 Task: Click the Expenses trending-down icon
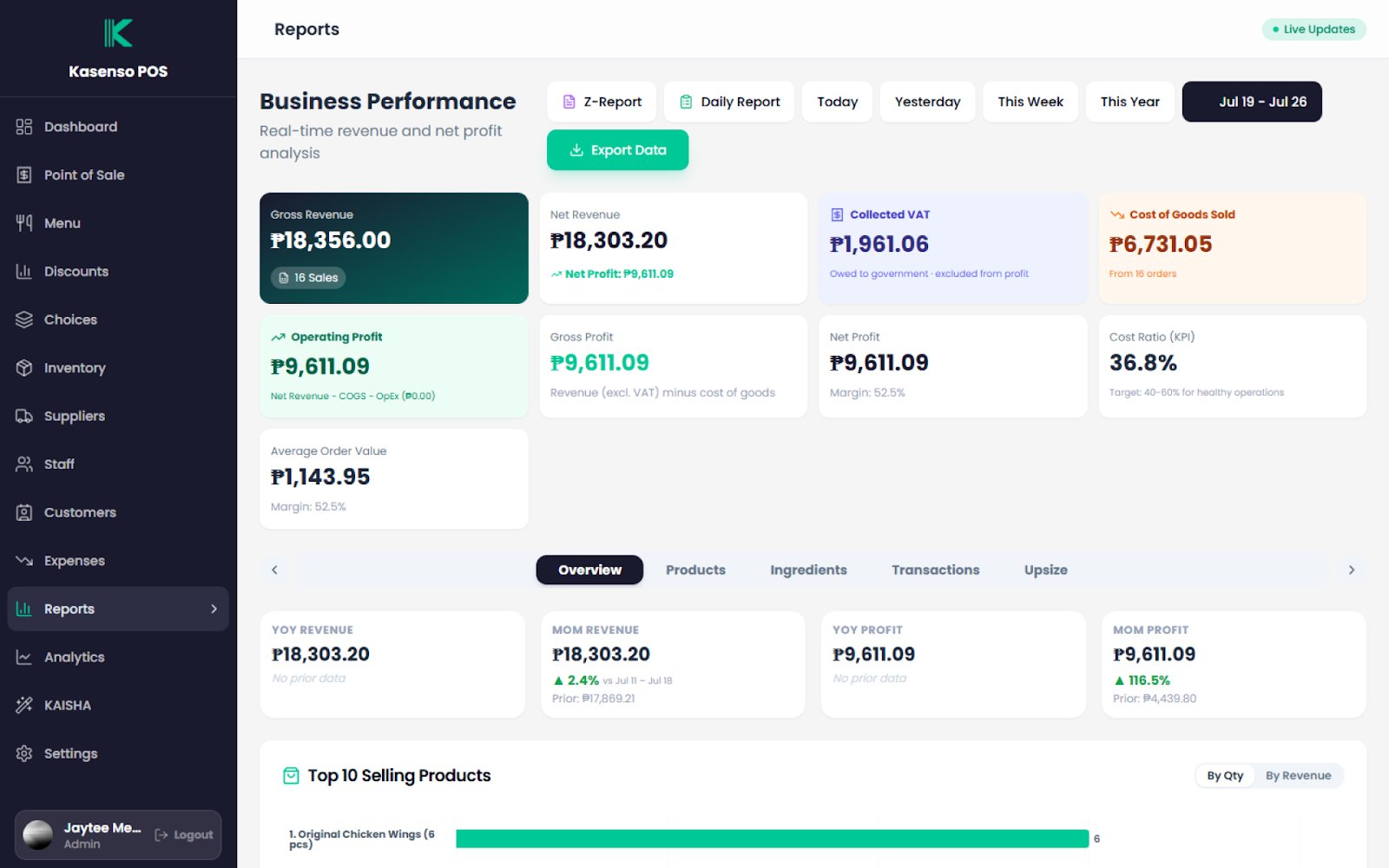pos(24,561)
